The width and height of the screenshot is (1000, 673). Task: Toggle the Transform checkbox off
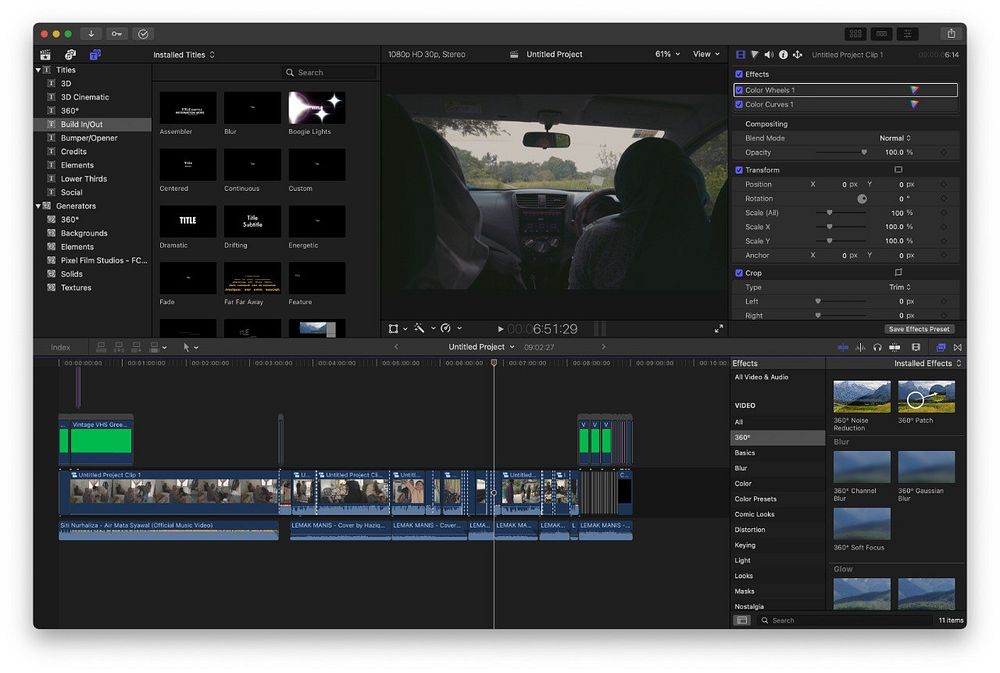(x=739, y=170)
